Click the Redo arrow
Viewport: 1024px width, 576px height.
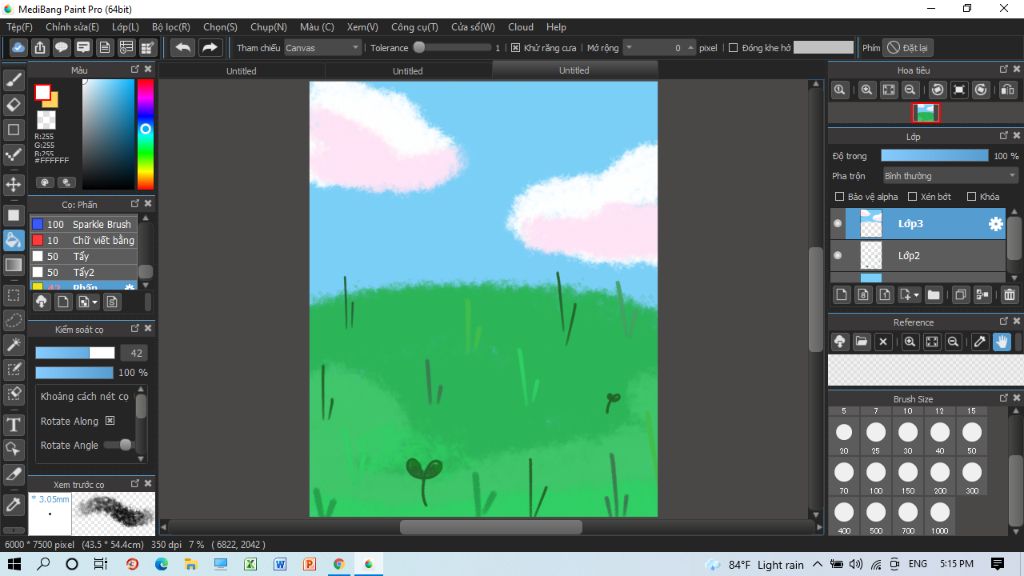click(209, 48)
